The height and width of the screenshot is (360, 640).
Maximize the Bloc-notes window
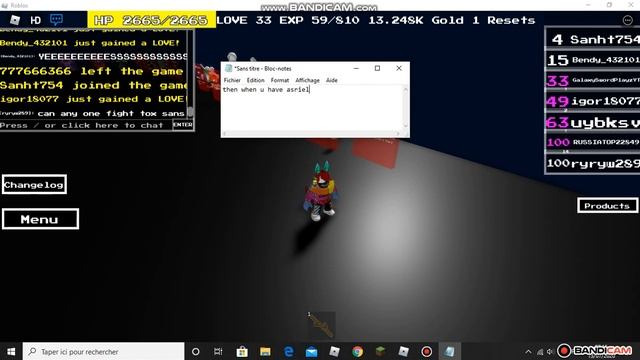coord(378,69)
